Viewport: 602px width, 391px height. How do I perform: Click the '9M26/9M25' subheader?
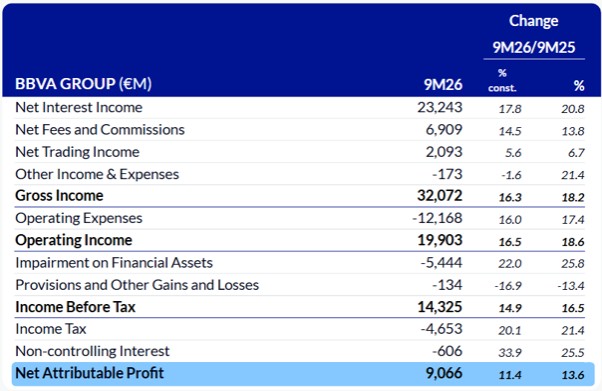(534, 47)
